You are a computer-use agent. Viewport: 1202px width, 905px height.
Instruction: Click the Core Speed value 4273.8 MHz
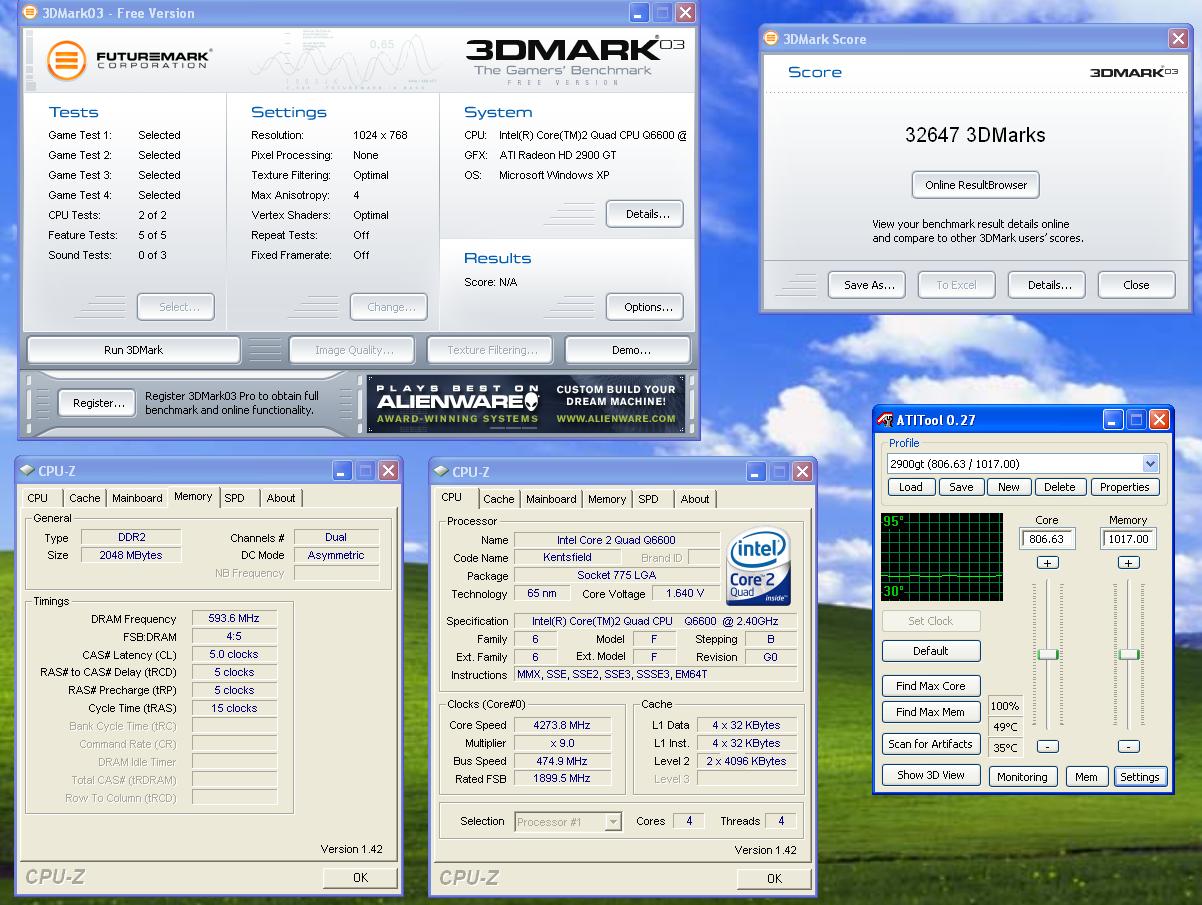point(561,725)
